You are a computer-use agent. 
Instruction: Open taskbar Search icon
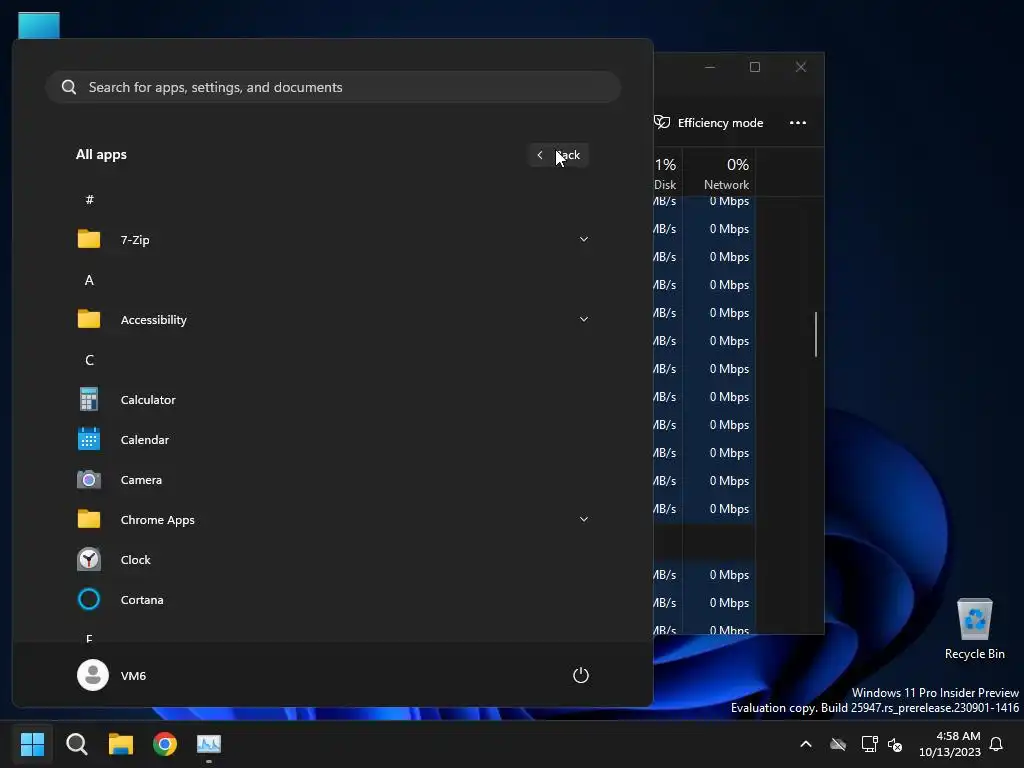(76, 743)
